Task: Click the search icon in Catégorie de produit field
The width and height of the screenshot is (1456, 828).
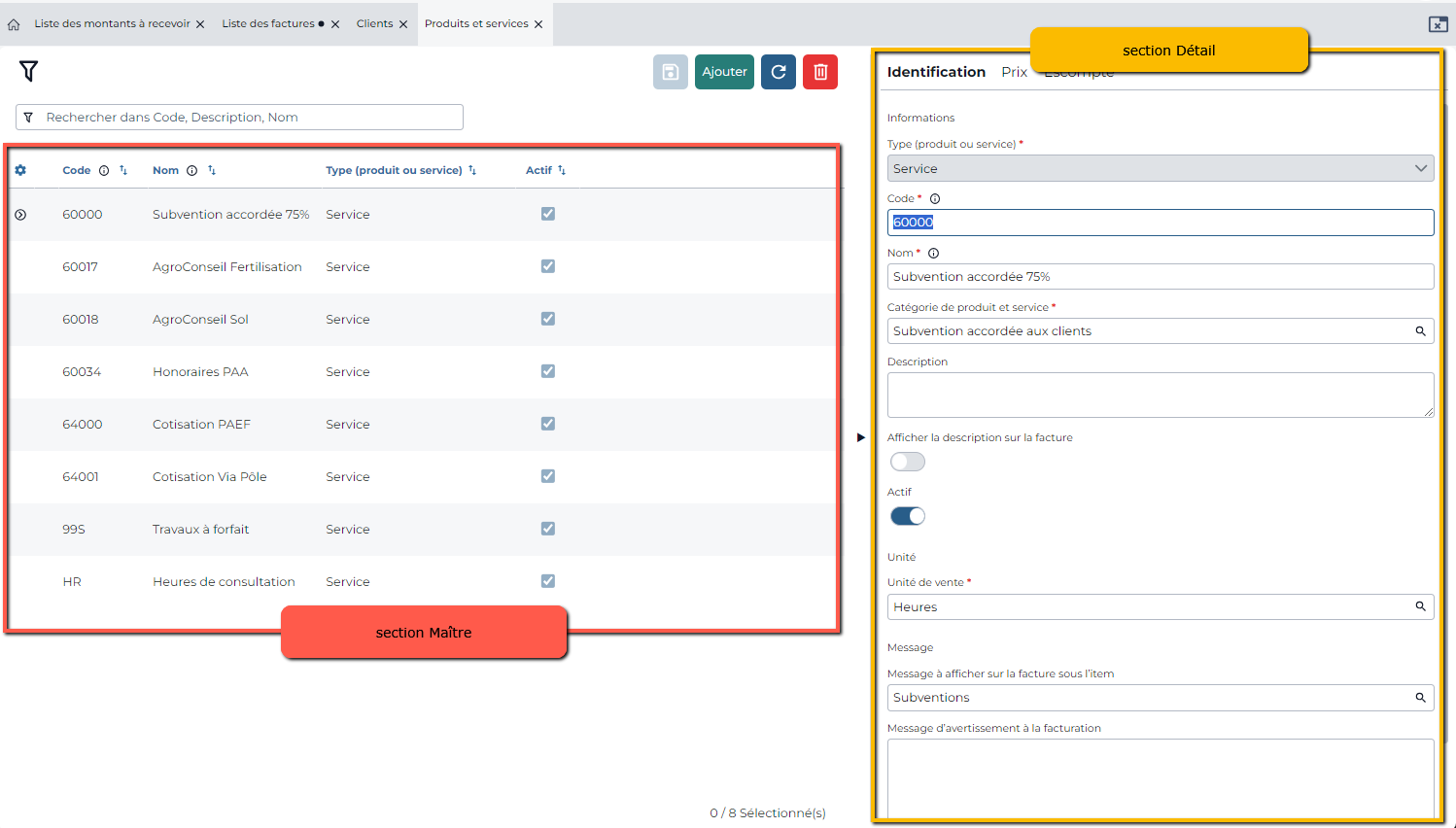Action: pyautogui.click(x=1420, y=331)
